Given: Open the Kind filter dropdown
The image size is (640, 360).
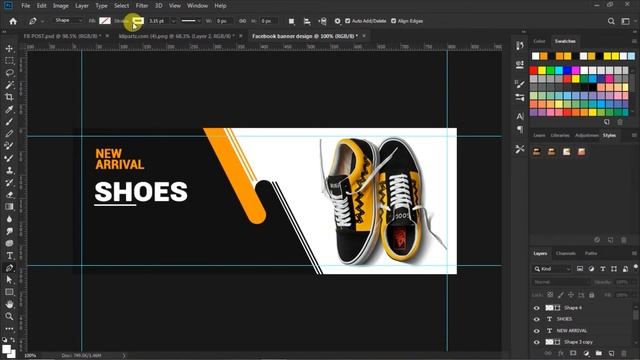Looking at the screenshot, I should [552, 269].
